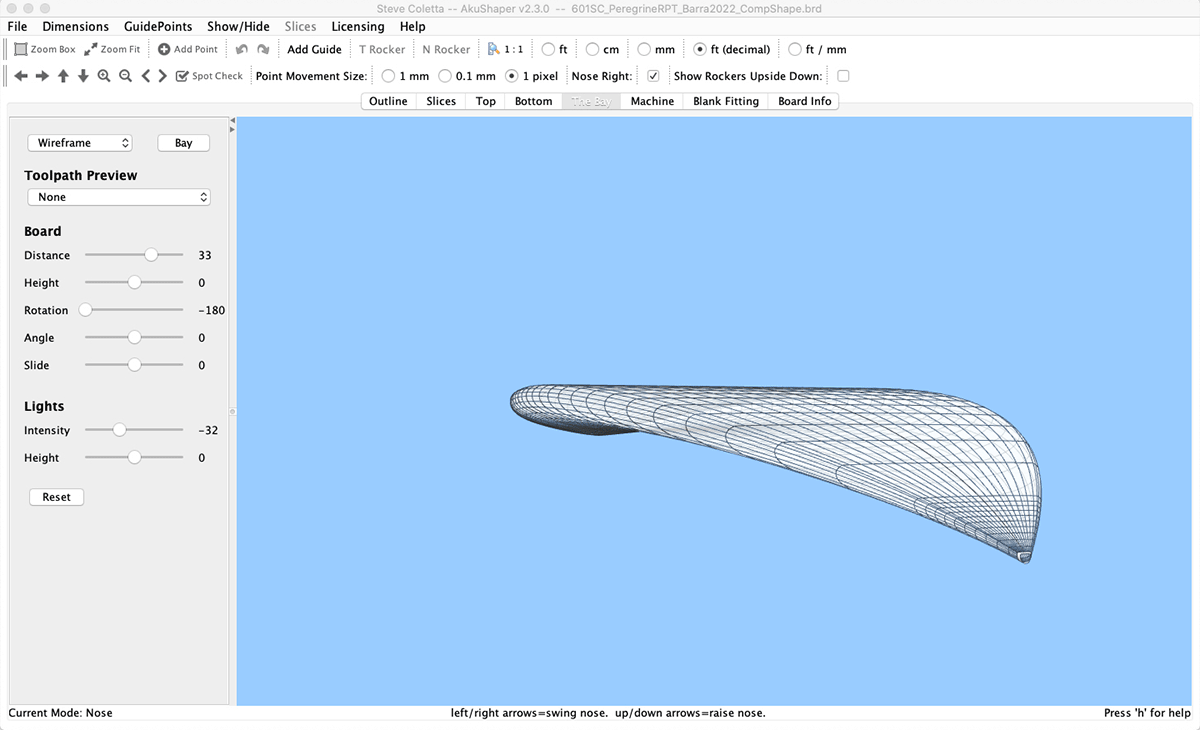Collapse the side panel with the top divider arrow
The height and width of the screenshot is (730, 1200).
pyautogui.click(x=232, y=121)
